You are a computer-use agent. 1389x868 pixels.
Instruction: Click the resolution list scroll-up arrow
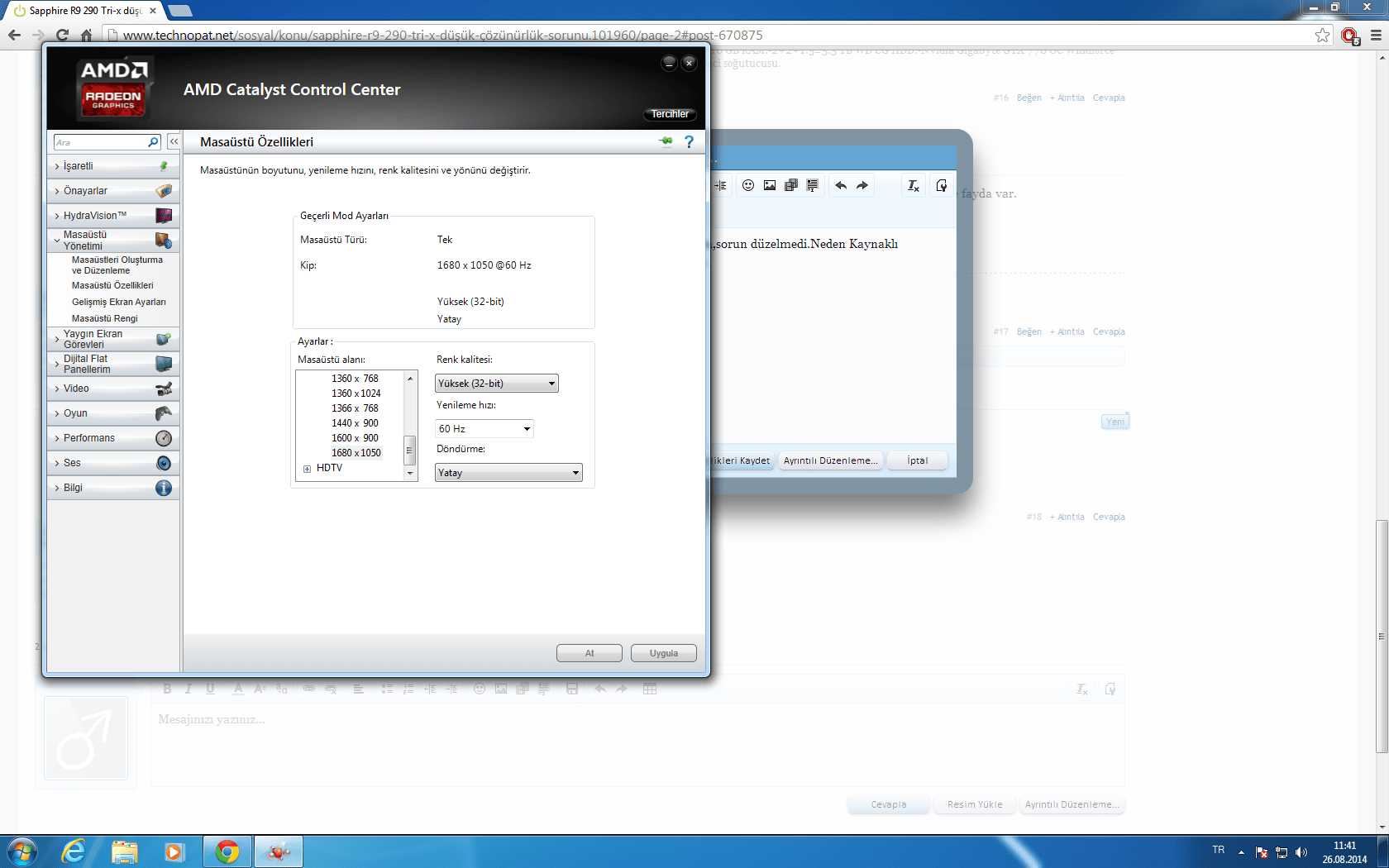pos(409,378)
